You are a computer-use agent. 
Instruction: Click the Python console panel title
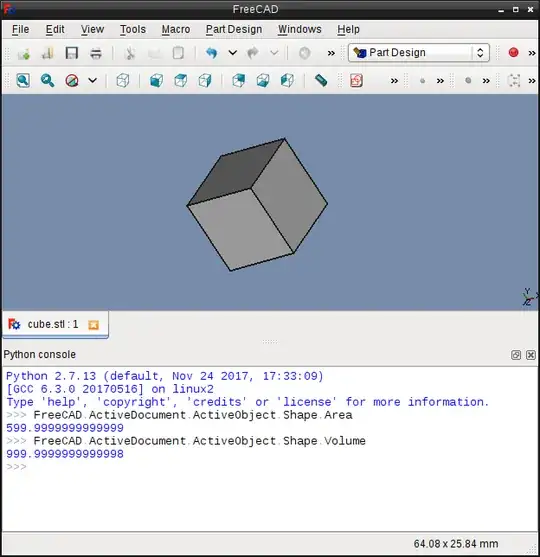(40, 355)
